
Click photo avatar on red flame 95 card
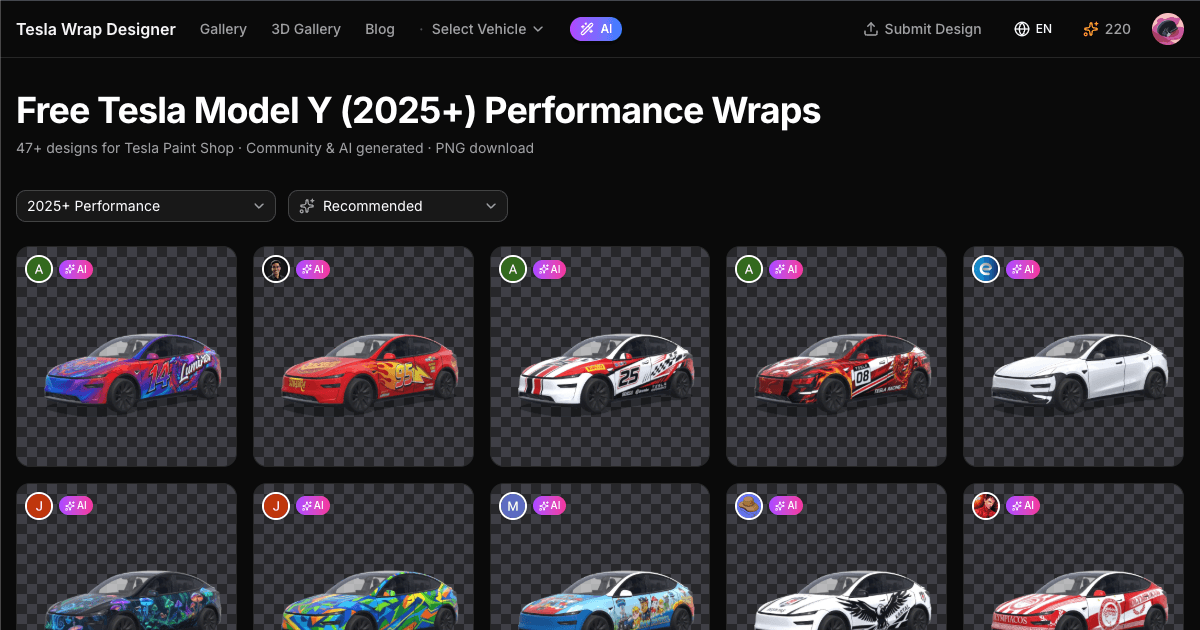click(x=276, y=269)
